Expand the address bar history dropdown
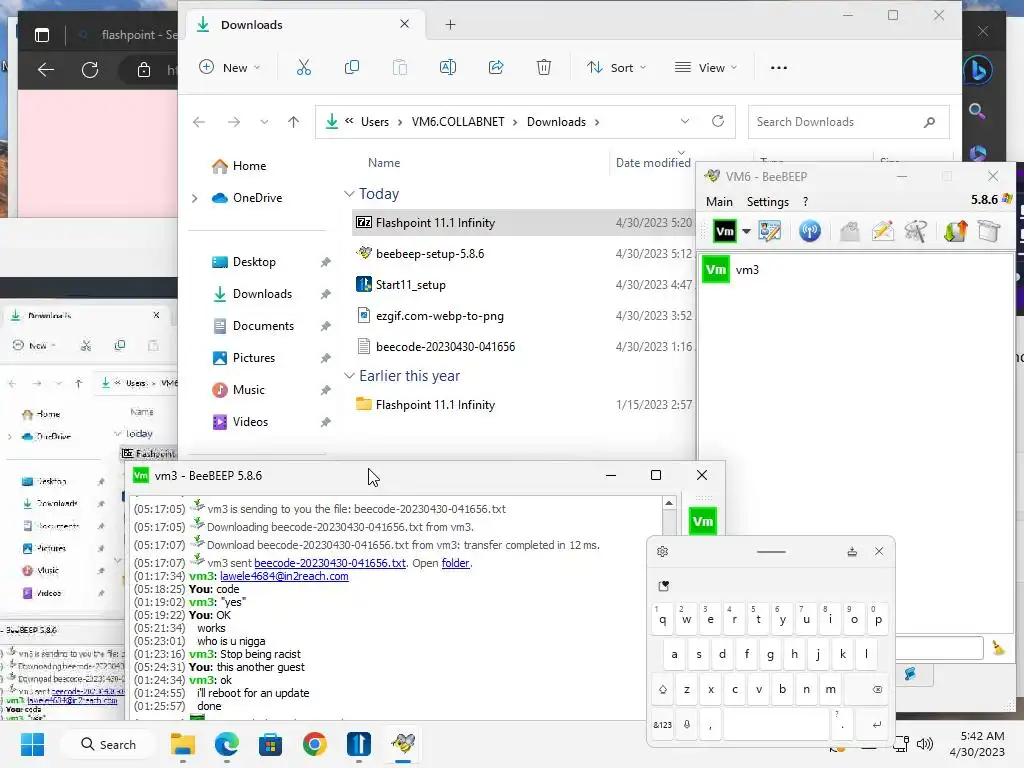 [684, 121]
